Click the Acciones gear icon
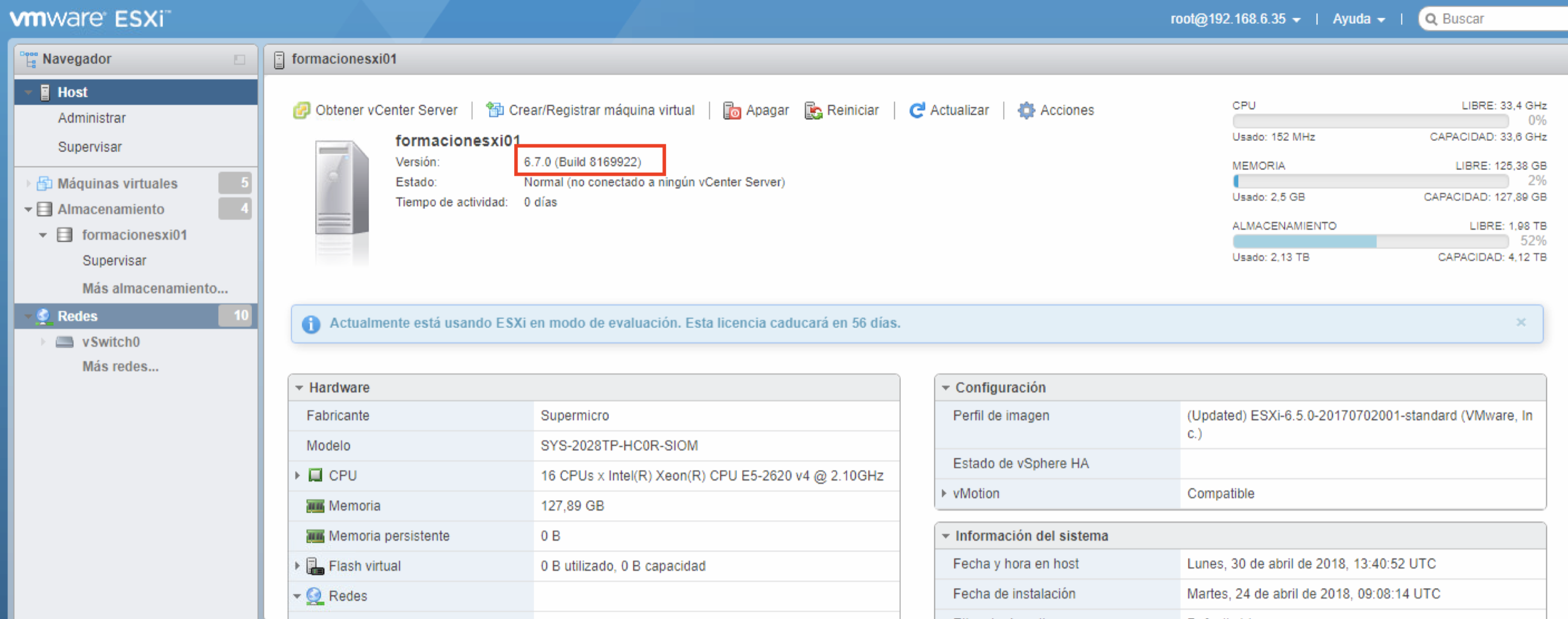 point(1027,110)
